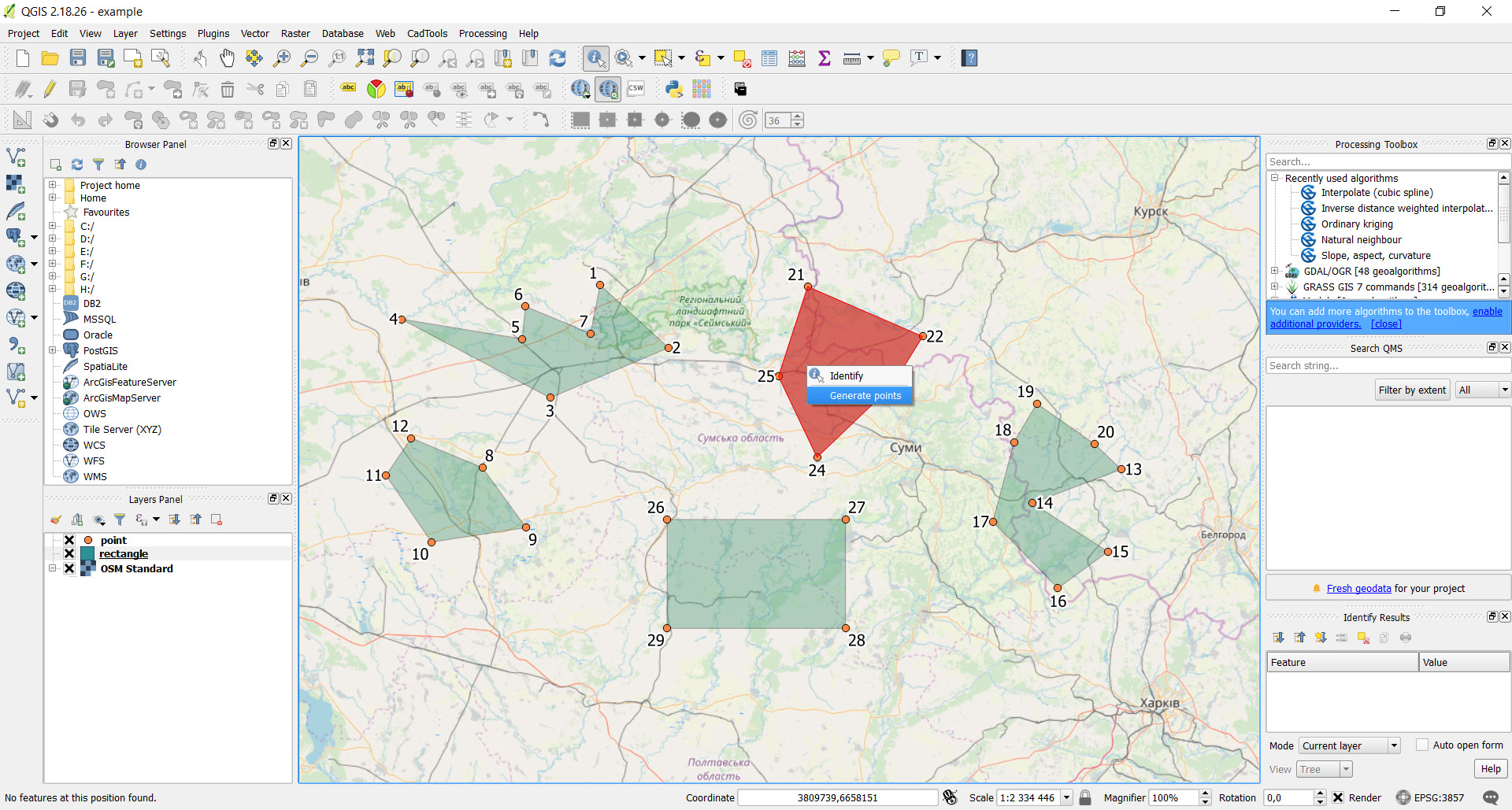The image size is (1512, 810).
Task: Click the Delete Selected trash icon
Action: point(228,89)
